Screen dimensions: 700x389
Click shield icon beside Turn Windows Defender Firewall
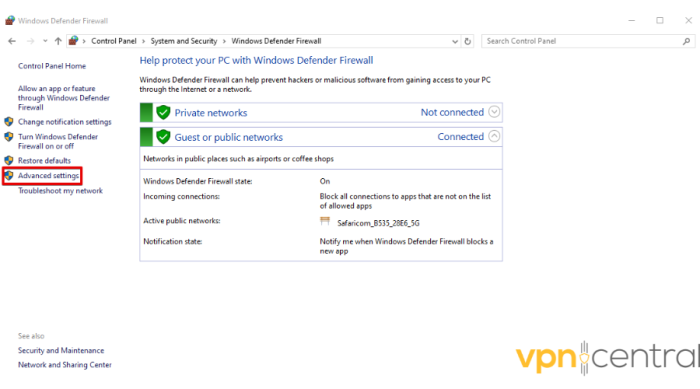(x=9, y=137)
